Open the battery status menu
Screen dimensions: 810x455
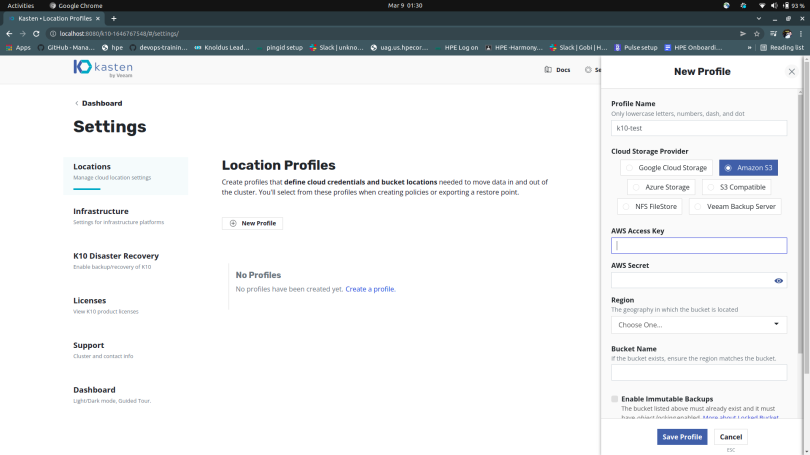[793, 6]
